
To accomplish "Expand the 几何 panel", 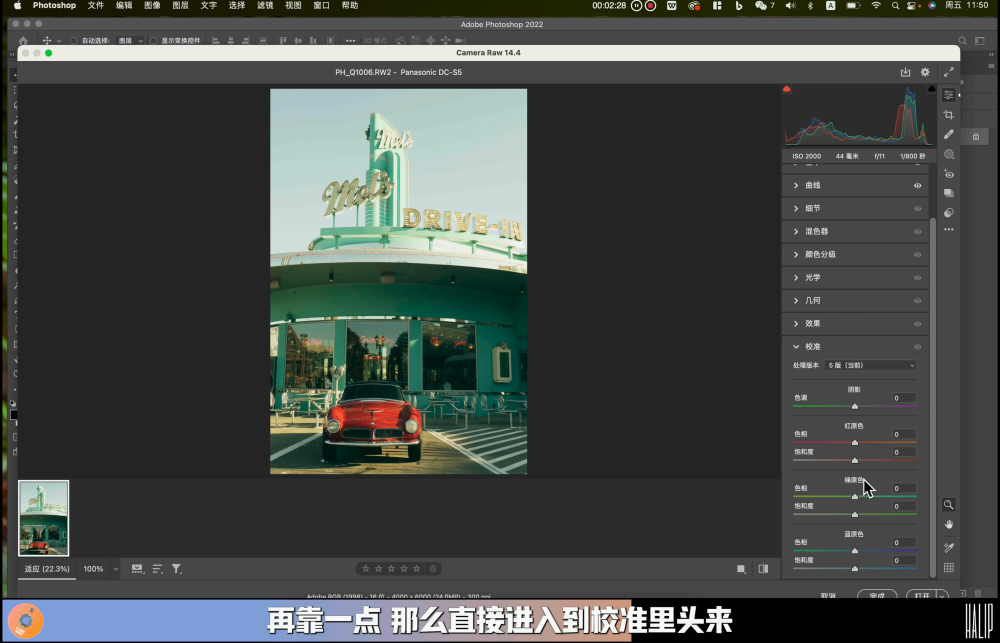I will point(796,300).
